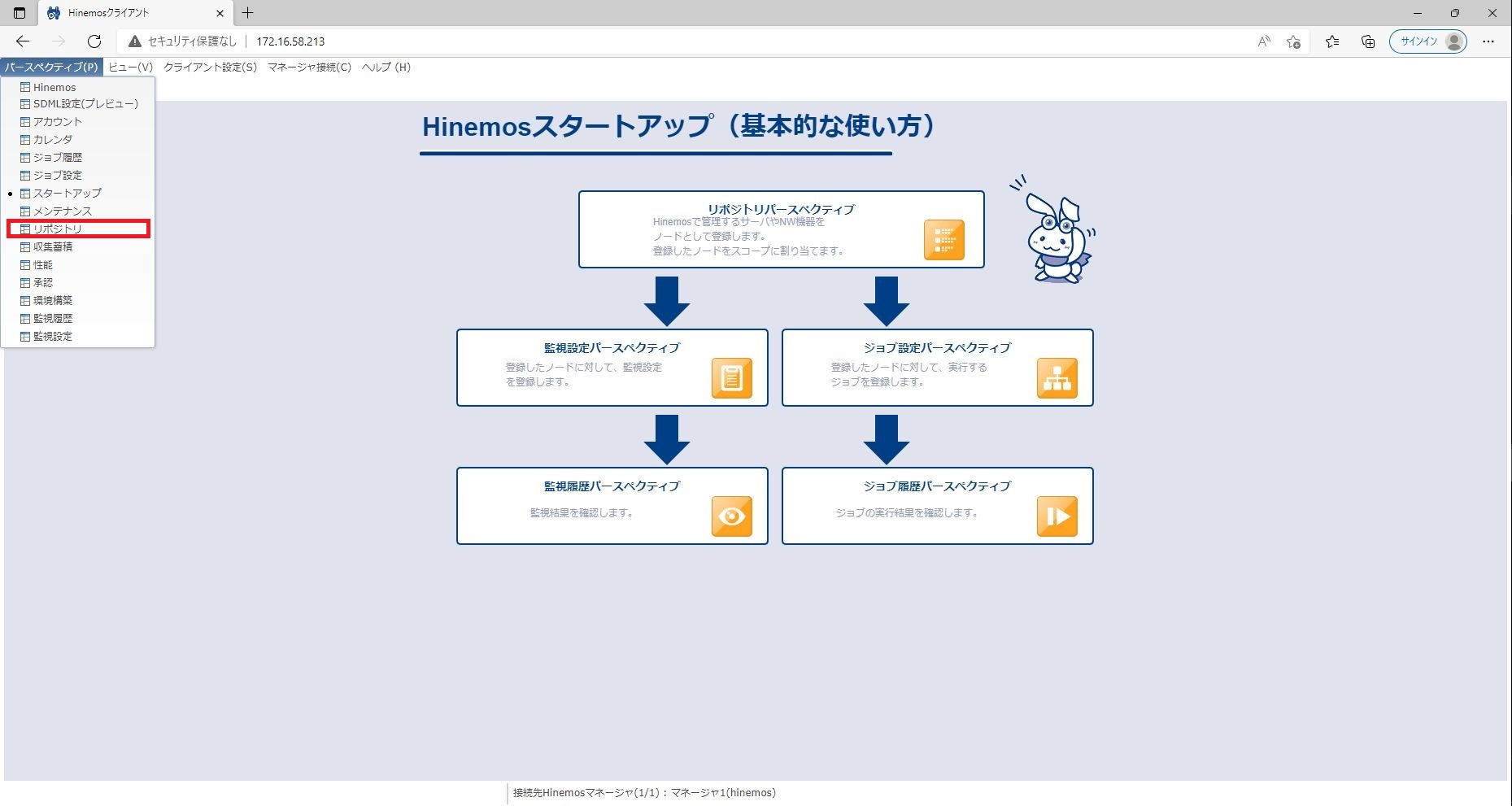Click the browser back arrow
1512x806 pixels.
23,41
